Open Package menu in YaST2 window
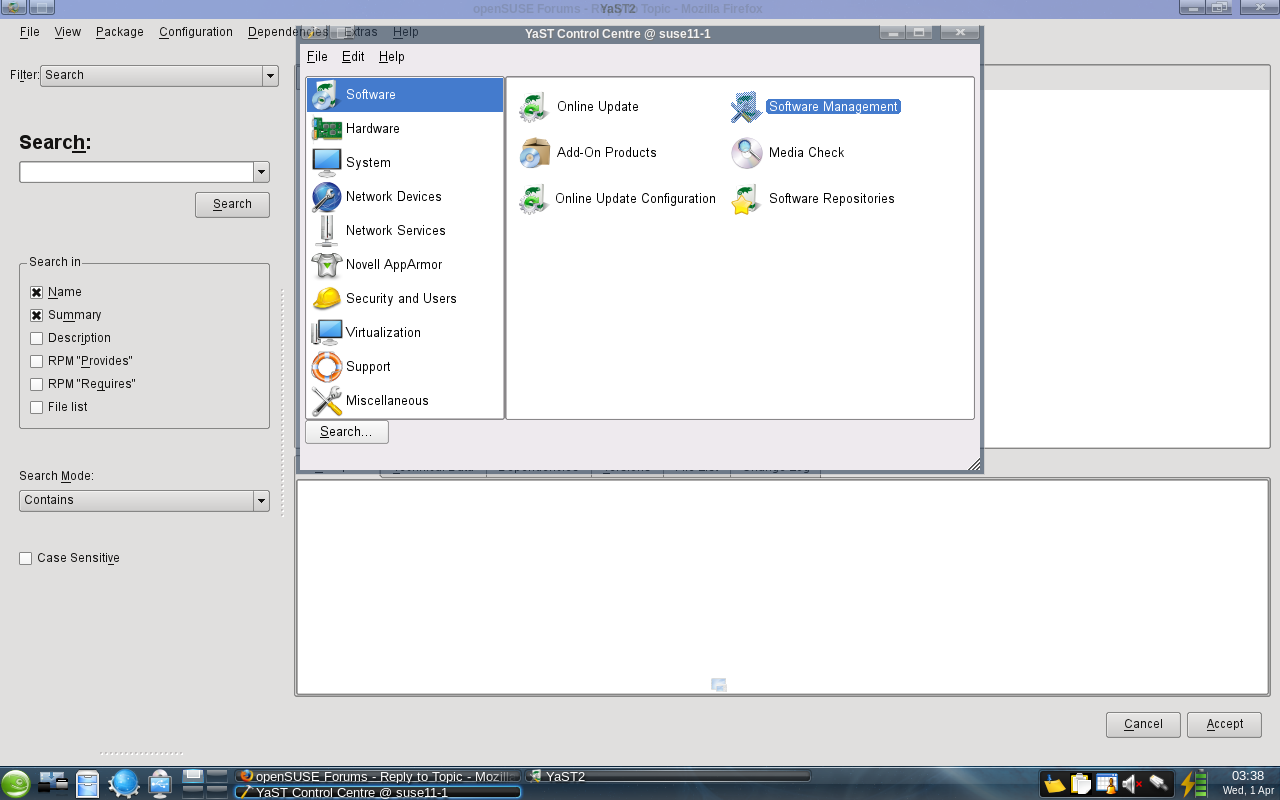Screen dimensions: 1280x800 coord(120,32)
